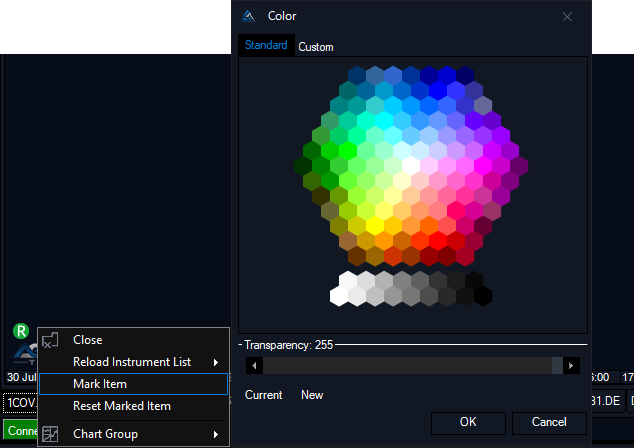Click transparency scrollbar right arrow

(x=571, y=366)
